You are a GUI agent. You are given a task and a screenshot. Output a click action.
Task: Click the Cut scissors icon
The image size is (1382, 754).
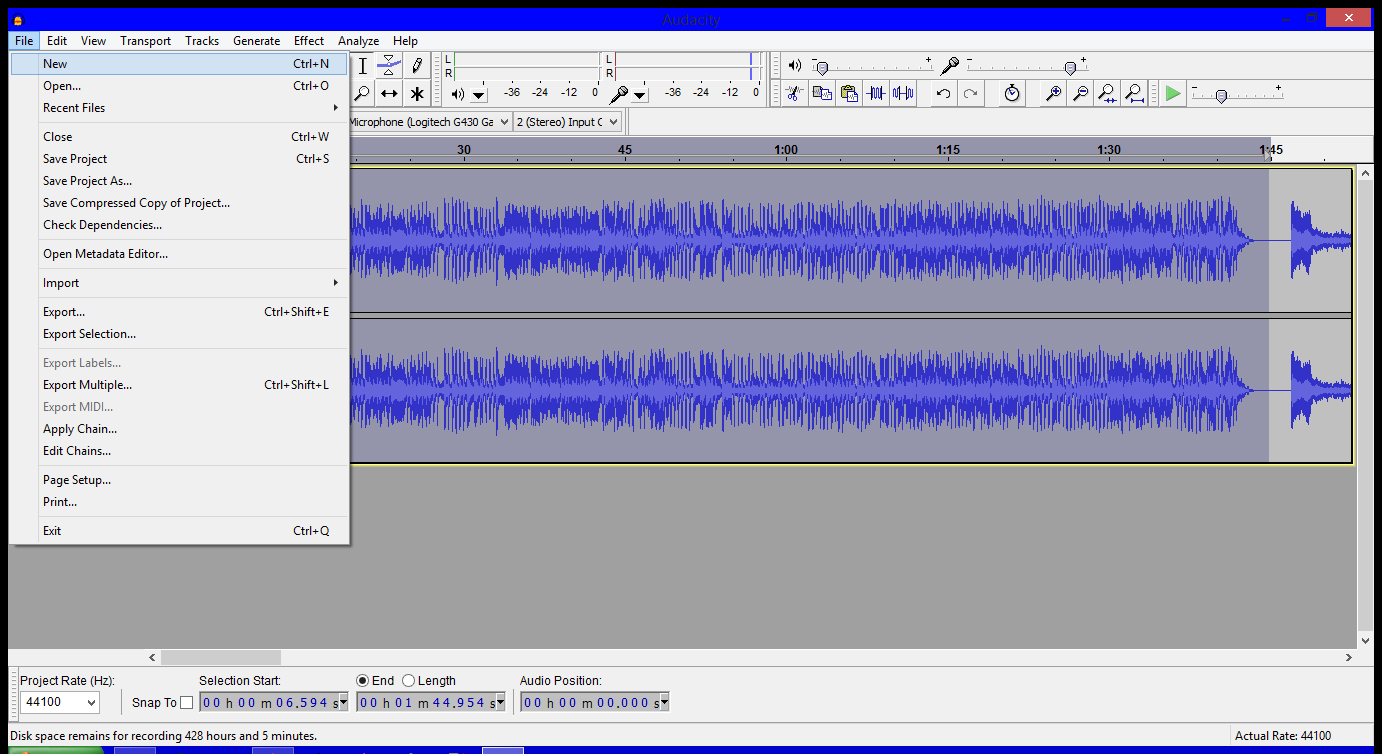(x=794, y=93)
